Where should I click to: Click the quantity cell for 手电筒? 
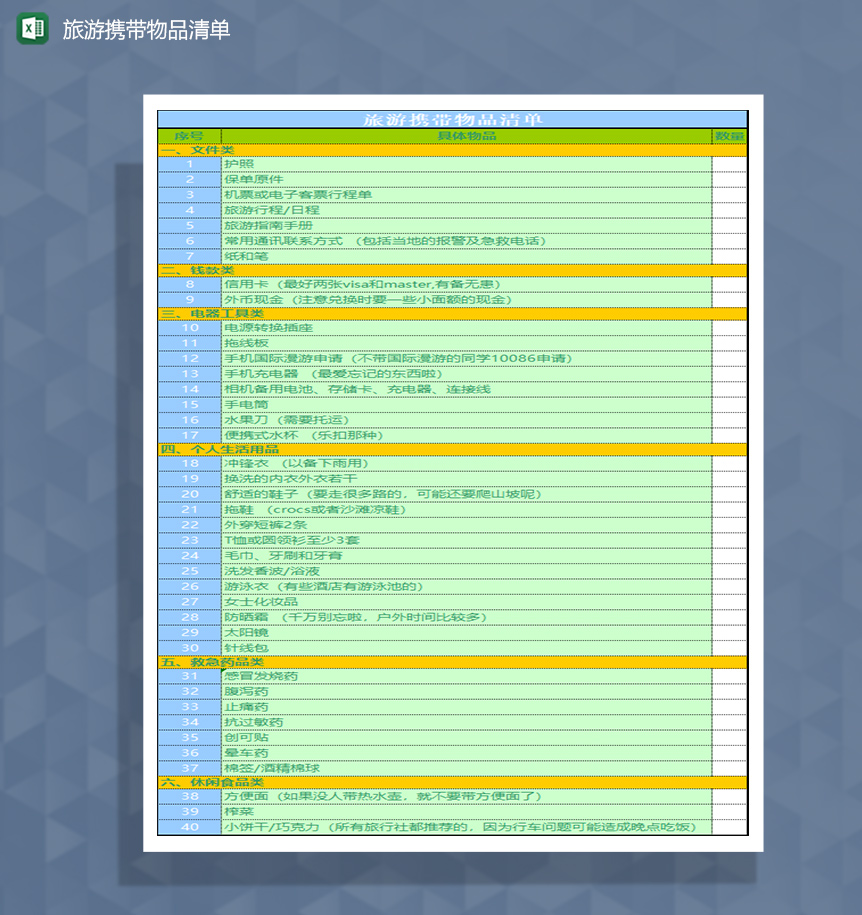point(729,404)
